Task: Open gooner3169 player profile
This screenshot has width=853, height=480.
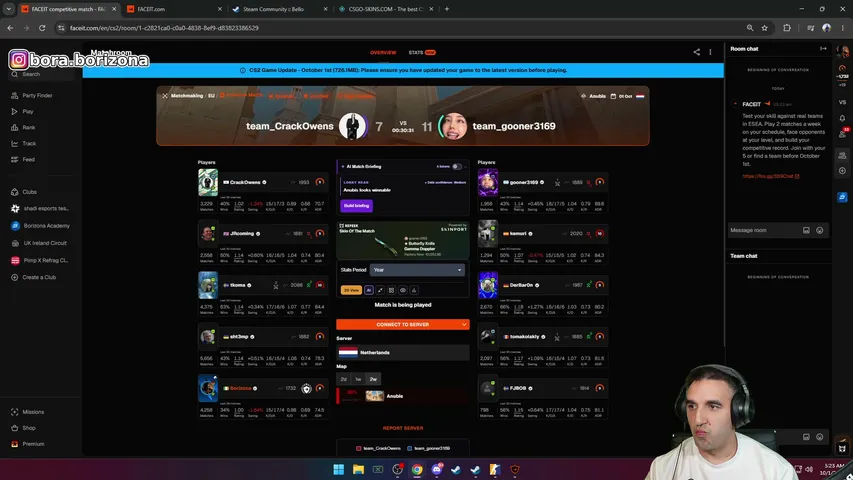Action: point(524,182)
